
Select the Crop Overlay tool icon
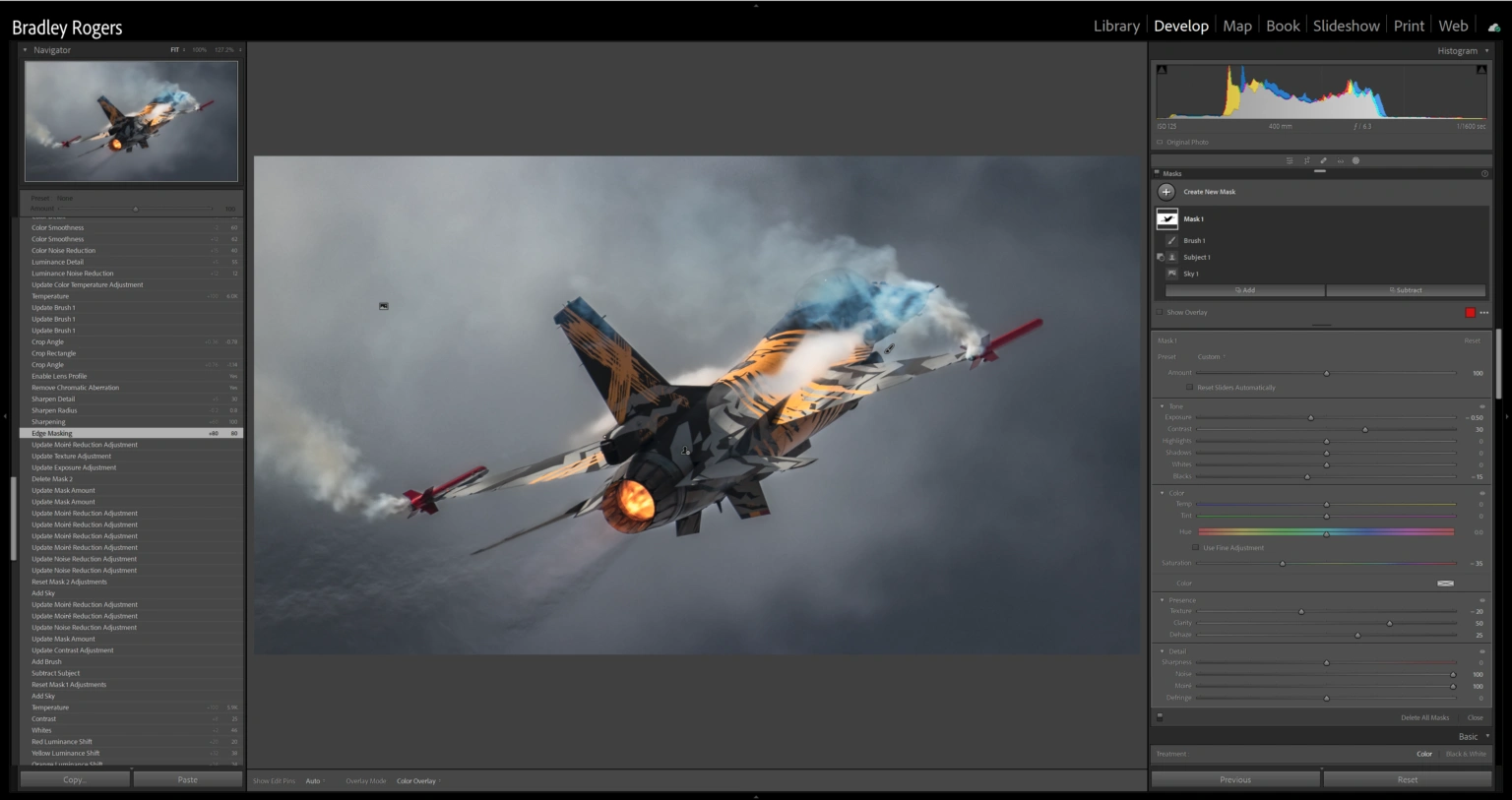pyautogui.click(x=1306, y=160)
